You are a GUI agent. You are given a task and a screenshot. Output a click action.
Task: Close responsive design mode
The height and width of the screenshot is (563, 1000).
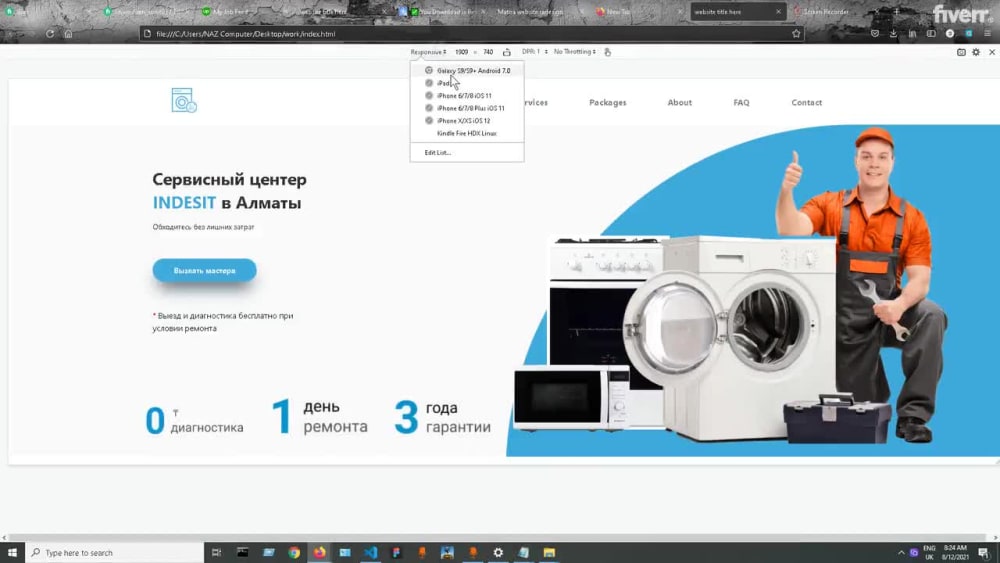992,52
